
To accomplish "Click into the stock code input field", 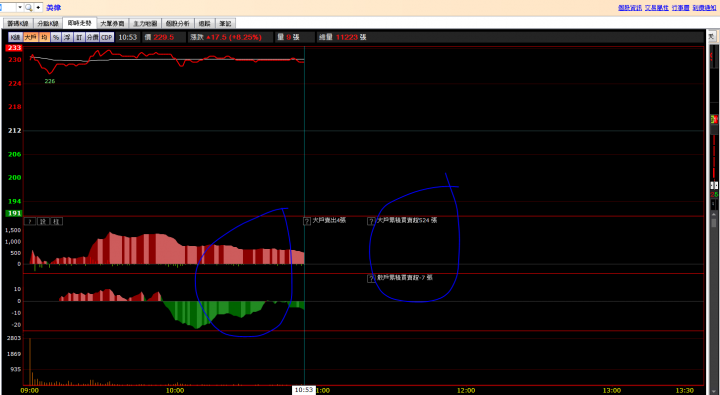I will click(x=8, y=7).
